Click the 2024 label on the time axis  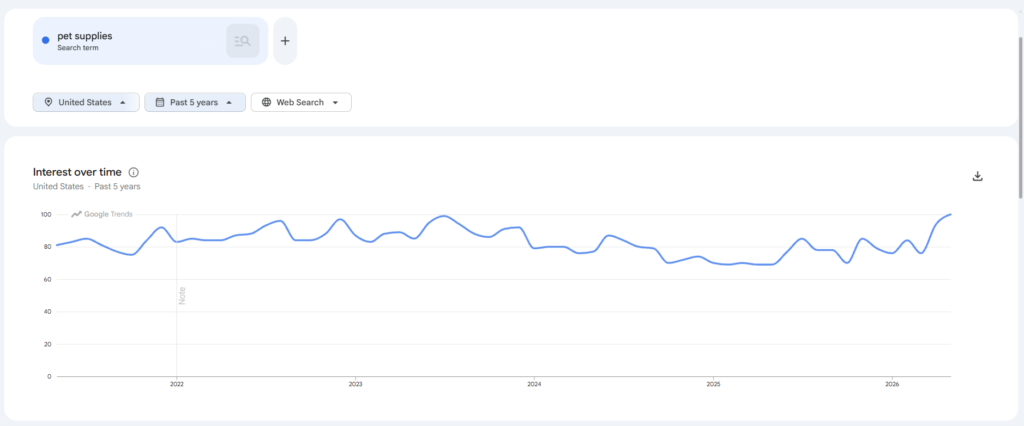[x=534, y=384]
